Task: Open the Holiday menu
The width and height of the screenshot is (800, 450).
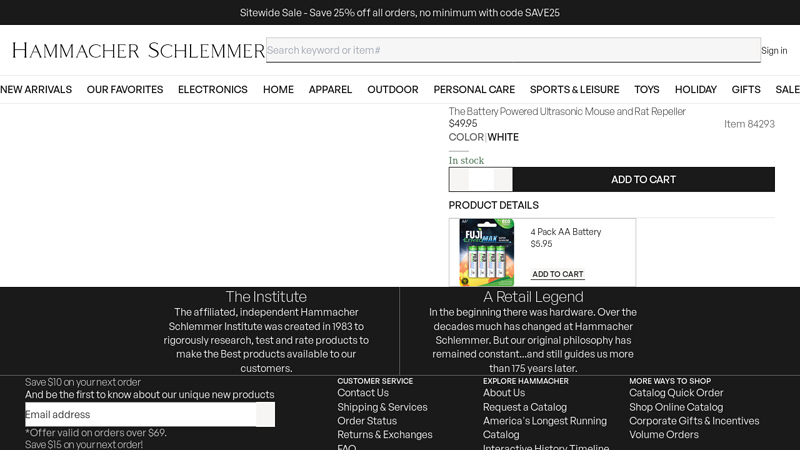Action: point(696,89)
